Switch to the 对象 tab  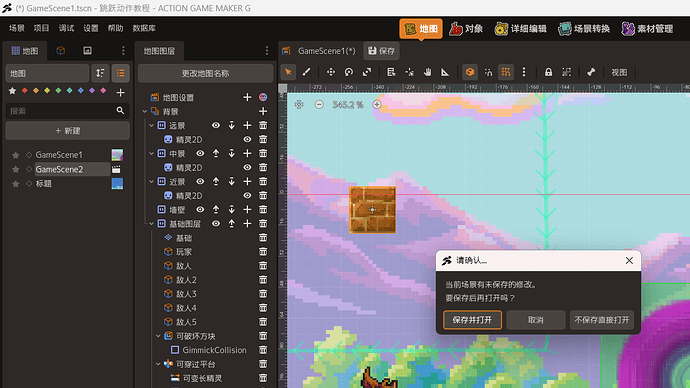466,29
